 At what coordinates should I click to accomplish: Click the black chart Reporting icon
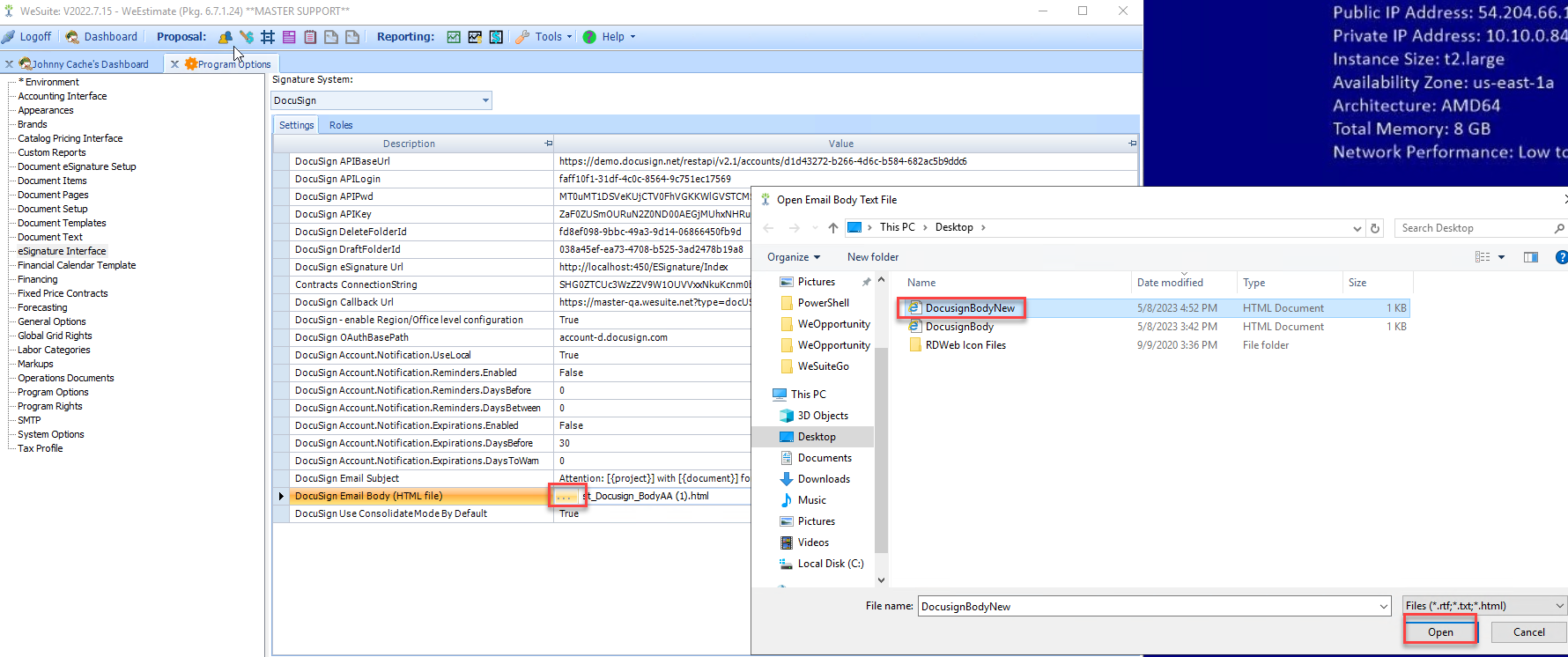(475, 37)
